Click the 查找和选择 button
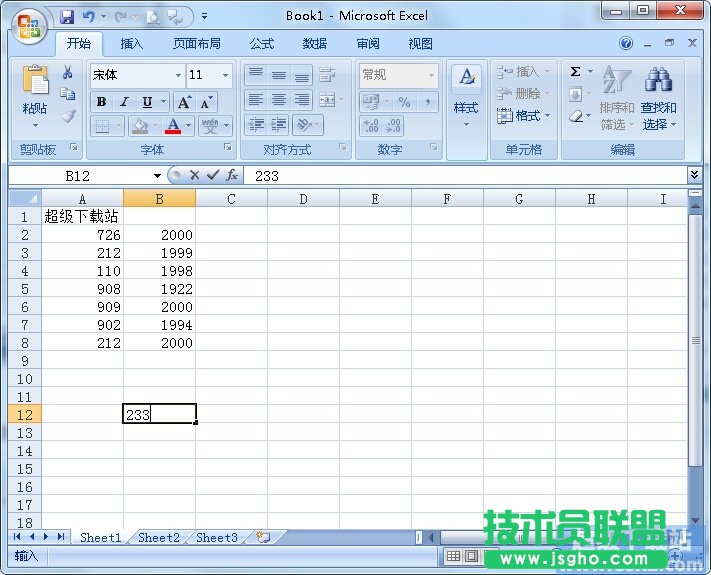 tap(658, 100)
